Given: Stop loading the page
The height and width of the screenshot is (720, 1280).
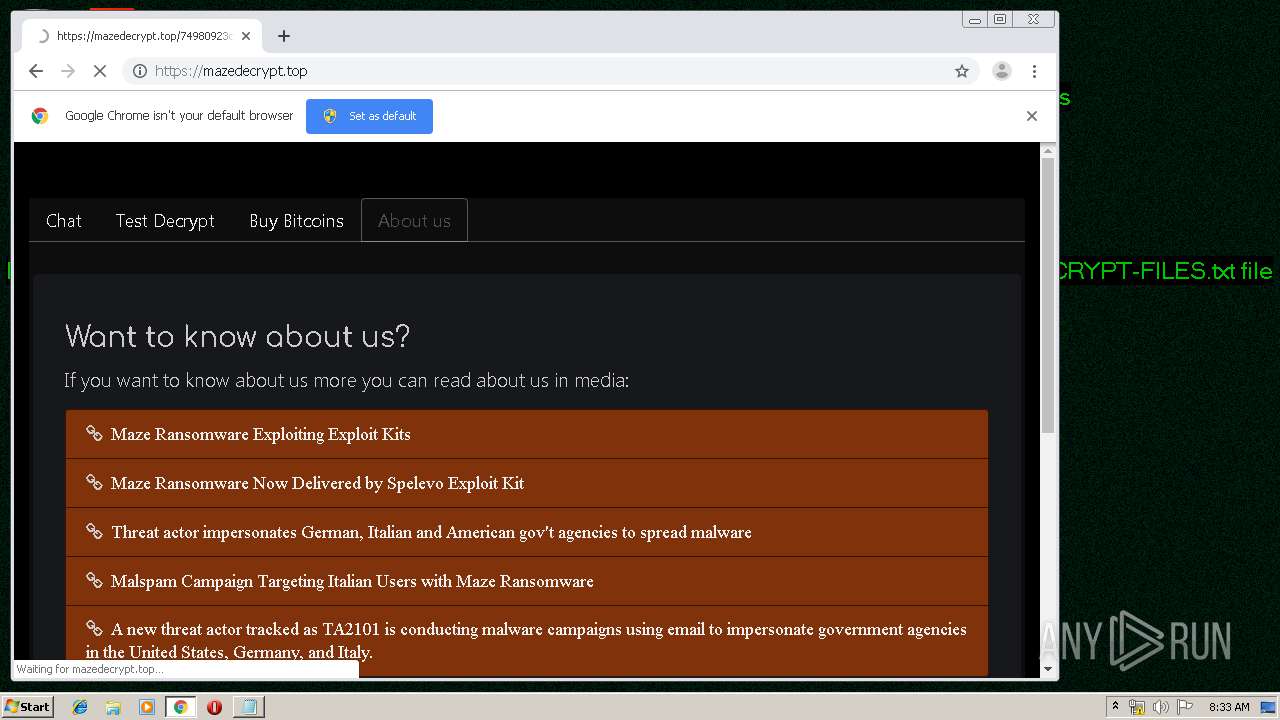Looking at the screenshot, I should pos(100,71).
